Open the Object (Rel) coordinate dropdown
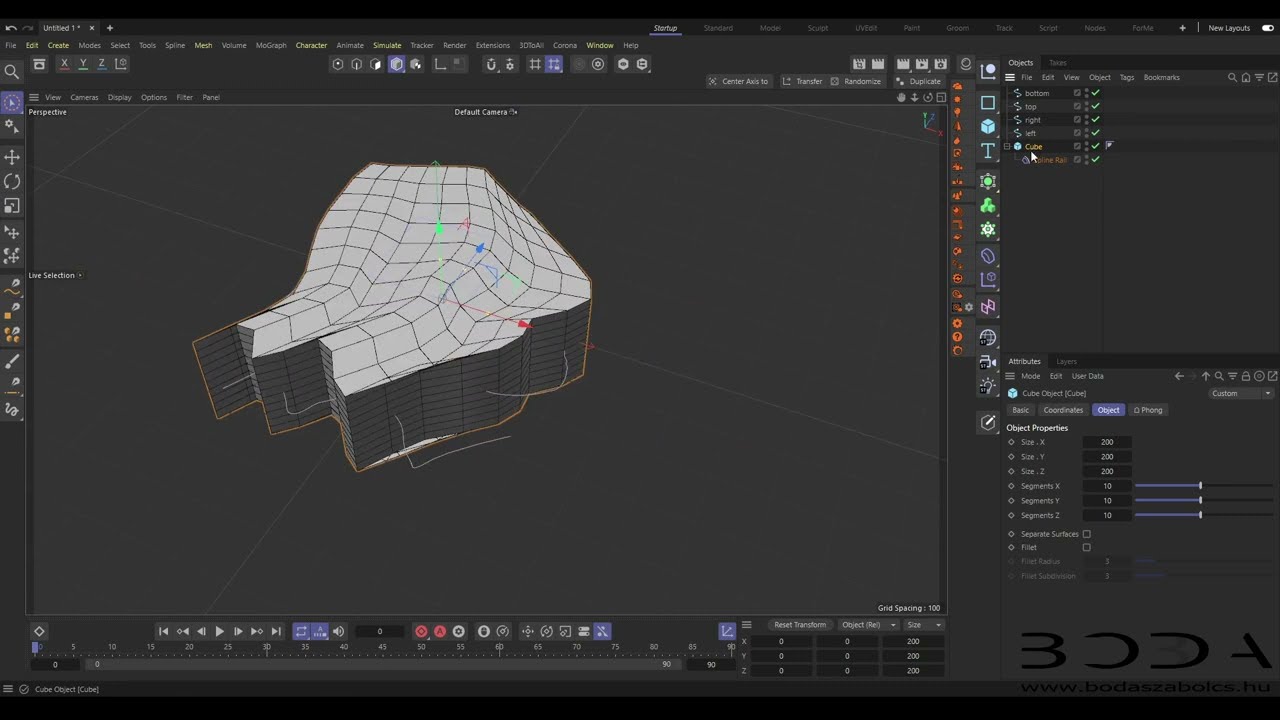The height and width of the screenshot is (720, 1280). (x=867, y=625)
